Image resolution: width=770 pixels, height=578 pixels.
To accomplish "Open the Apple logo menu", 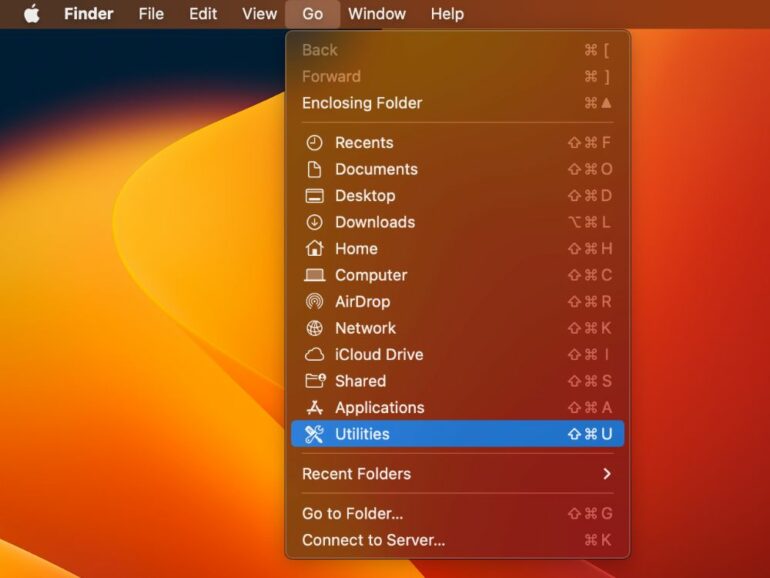I will (x=32, y=14).
